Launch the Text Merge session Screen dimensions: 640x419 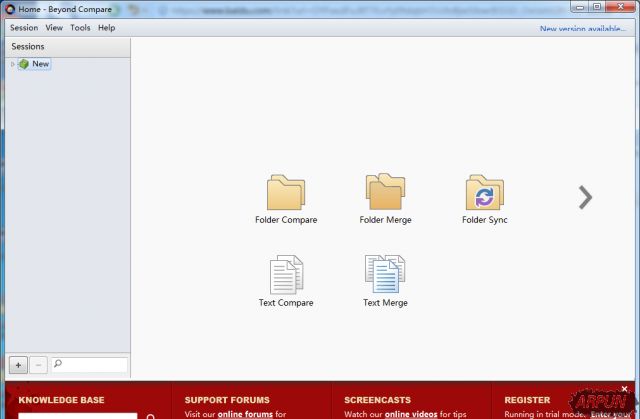pos(385,275)
